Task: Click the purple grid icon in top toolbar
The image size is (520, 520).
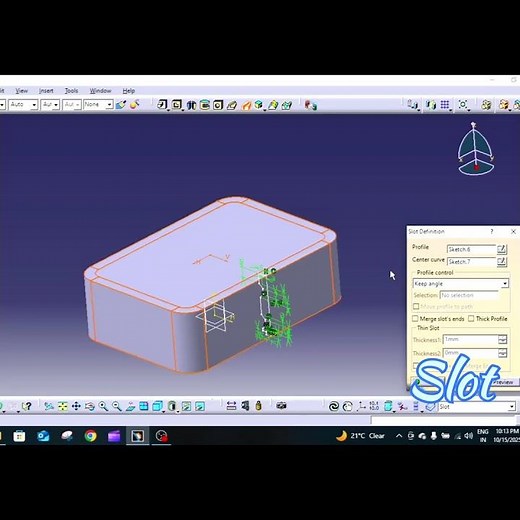Action: coord(445,105)
